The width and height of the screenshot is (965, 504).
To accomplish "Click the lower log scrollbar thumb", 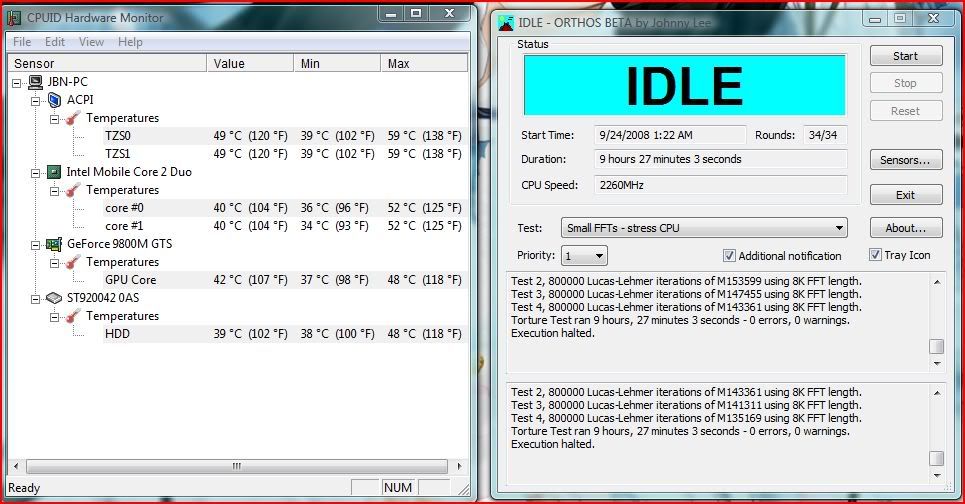I will (x=937, y=458).
